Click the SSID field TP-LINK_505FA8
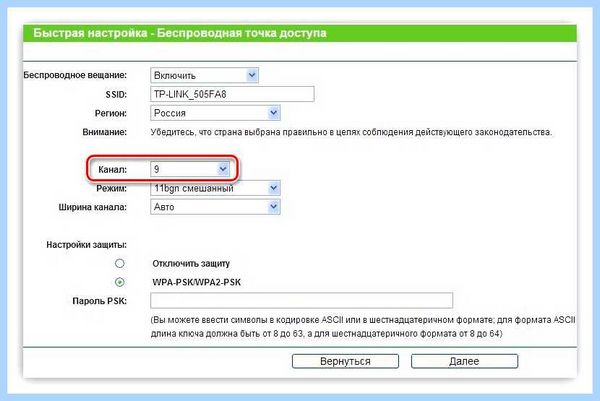 [x=232, y=94]
